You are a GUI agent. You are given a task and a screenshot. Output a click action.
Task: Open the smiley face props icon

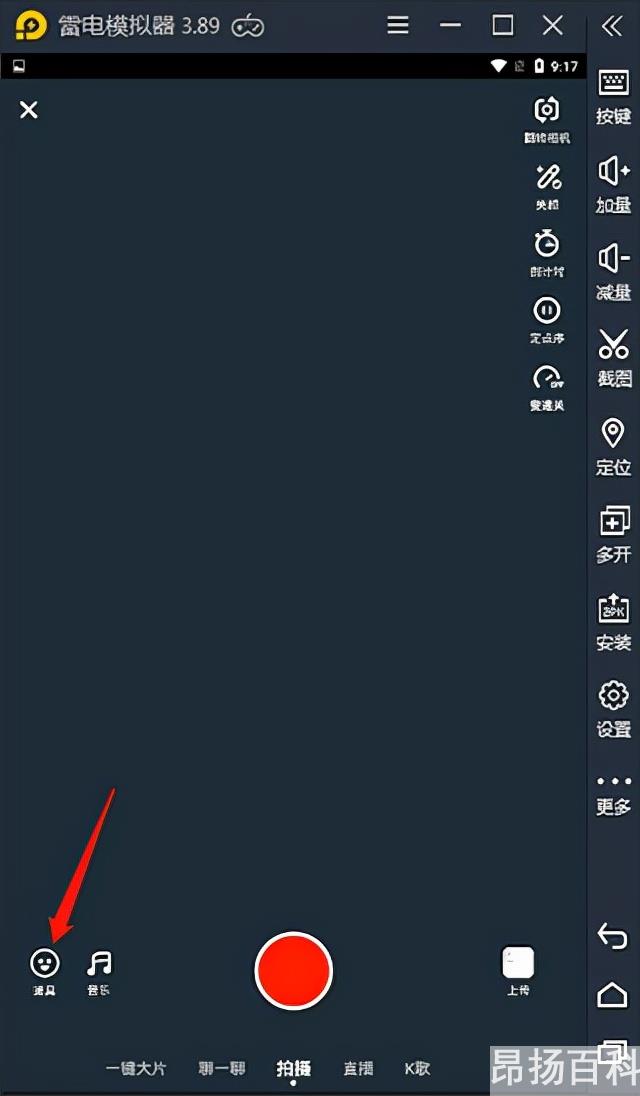point(45,963)
